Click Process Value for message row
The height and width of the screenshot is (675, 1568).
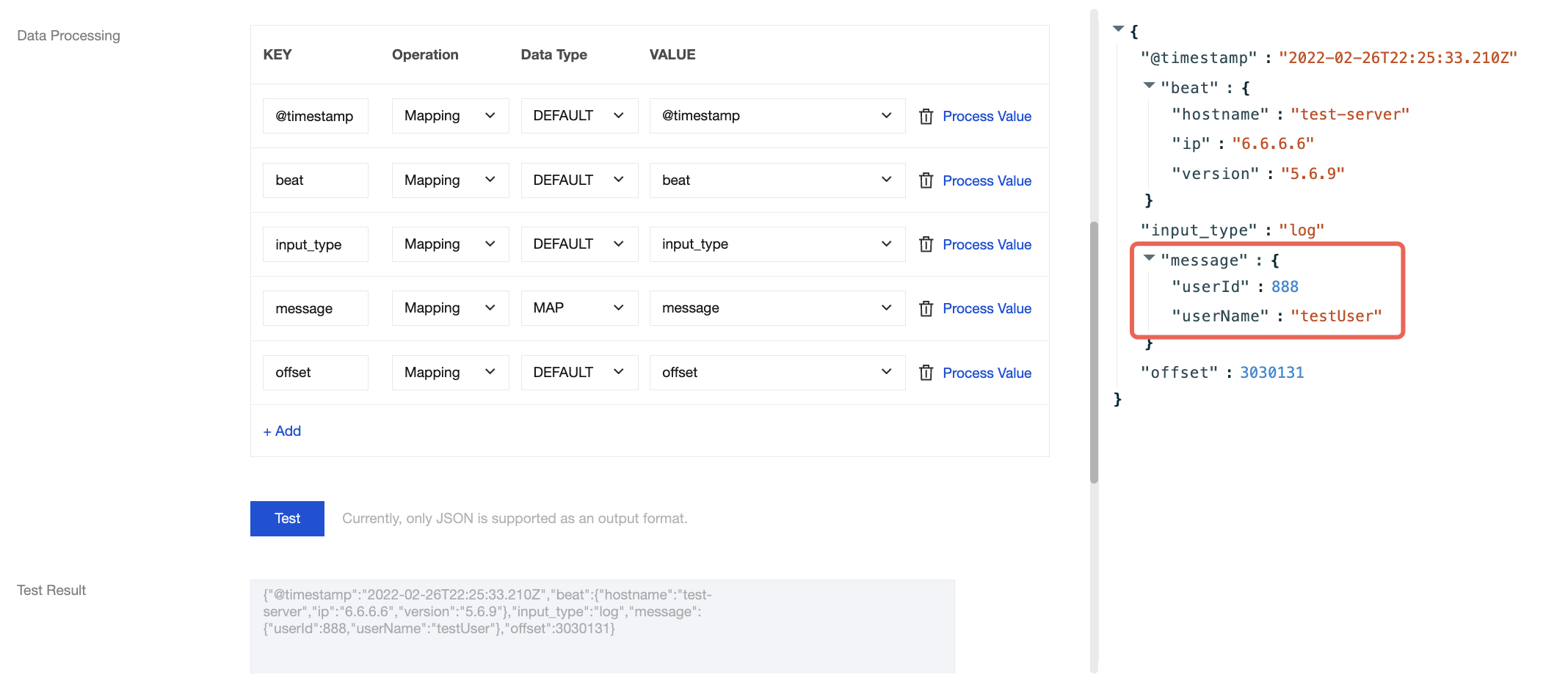point(987,309)
